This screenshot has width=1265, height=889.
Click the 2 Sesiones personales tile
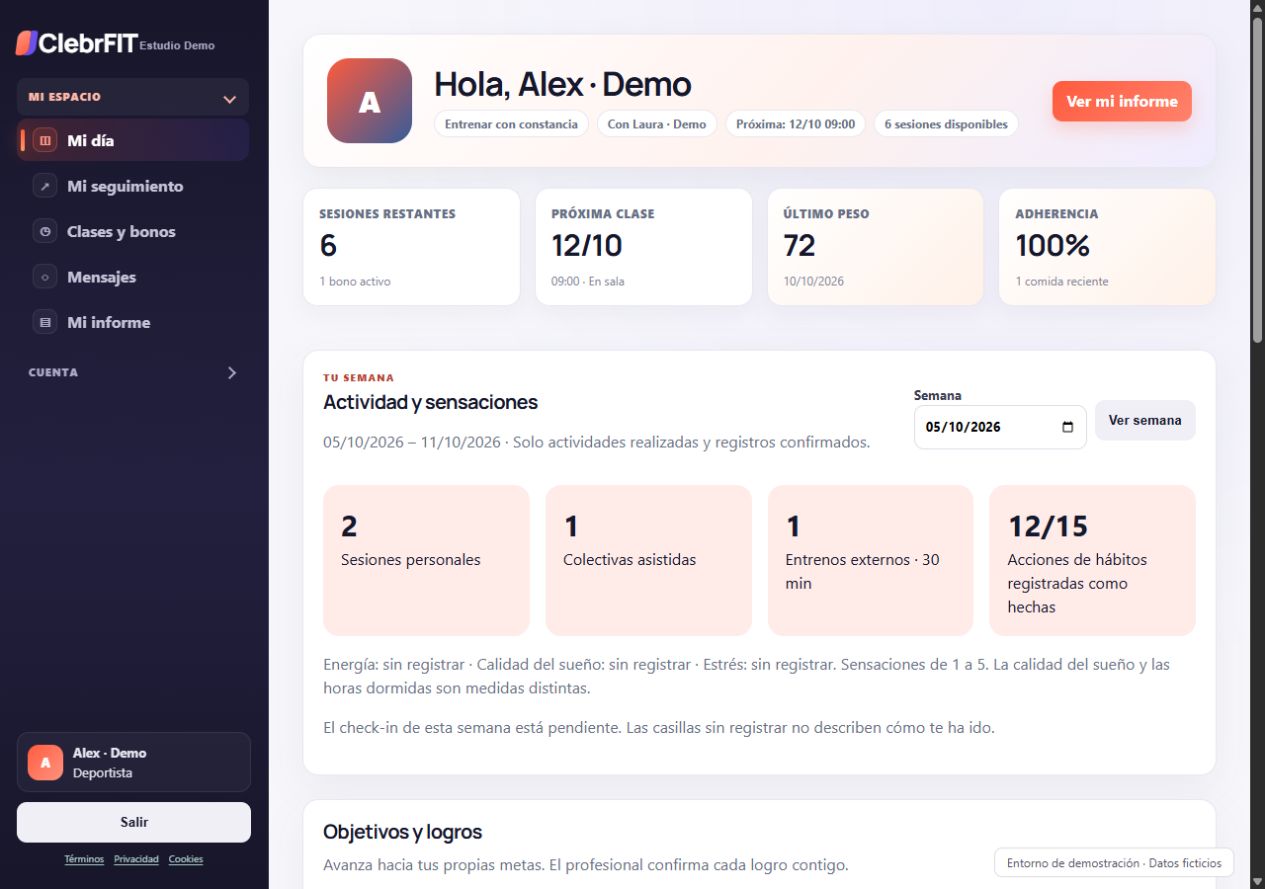click(x=426, y=560)
